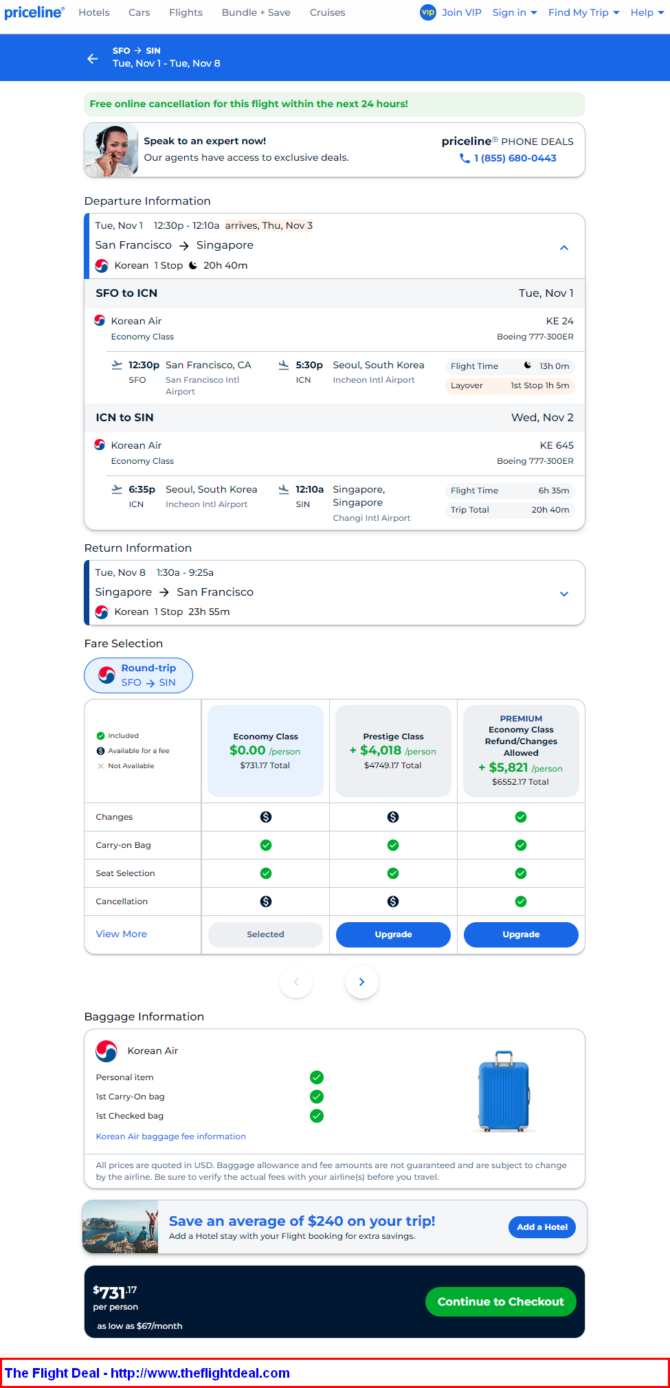670x1388 pixels.
Task: Show the previous fare options
Action: coord(296,982)
